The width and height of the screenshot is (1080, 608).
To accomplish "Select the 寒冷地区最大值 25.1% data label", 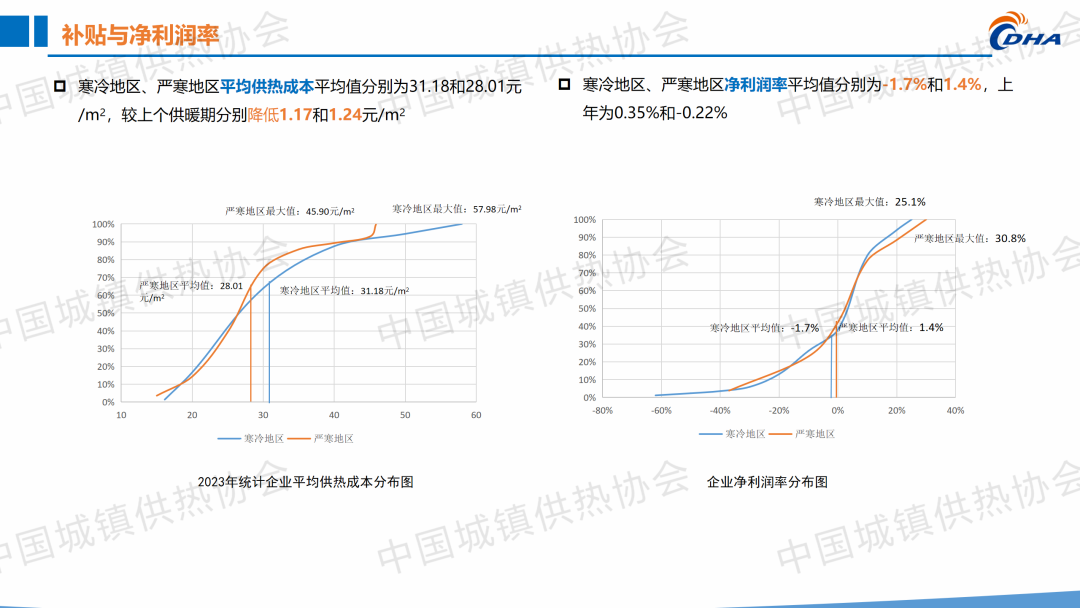I will coord(869,201).
